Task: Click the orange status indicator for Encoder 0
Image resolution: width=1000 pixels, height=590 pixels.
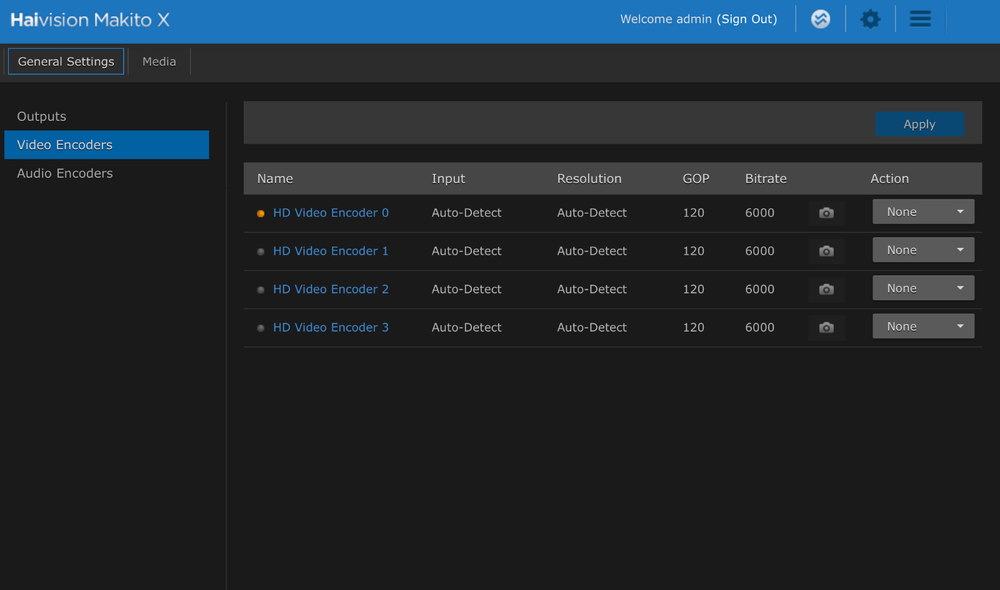Action: tap(261, 213)
